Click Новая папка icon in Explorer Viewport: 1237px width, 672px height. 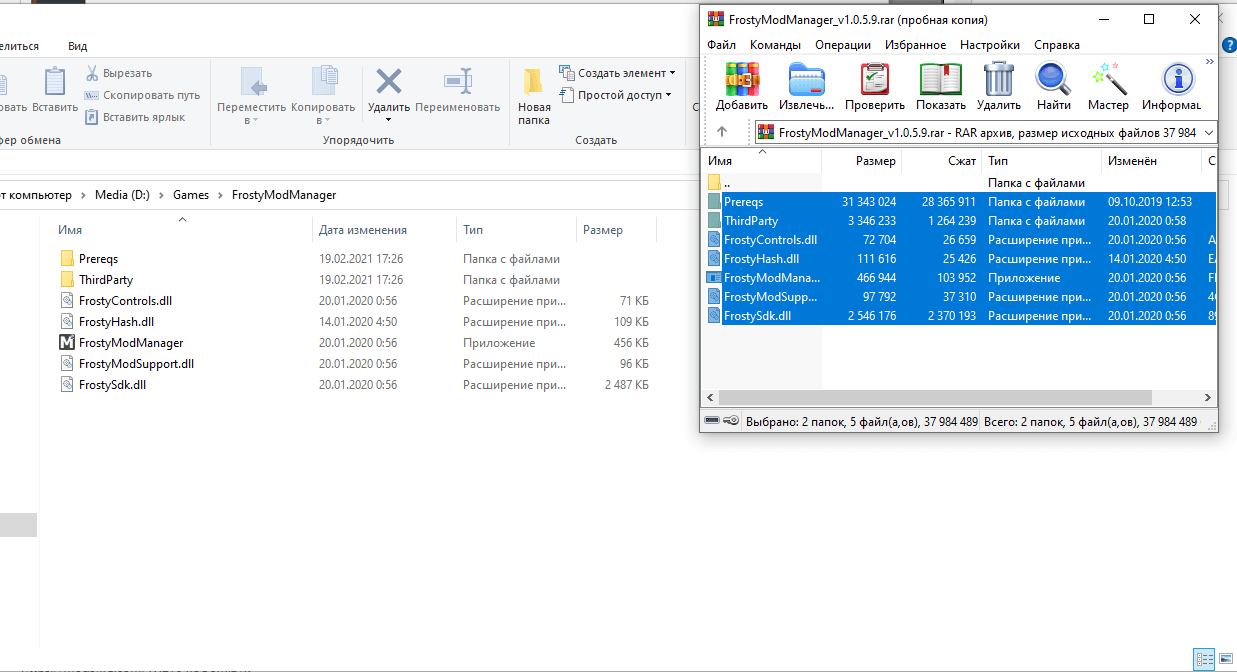click(534, 82)
